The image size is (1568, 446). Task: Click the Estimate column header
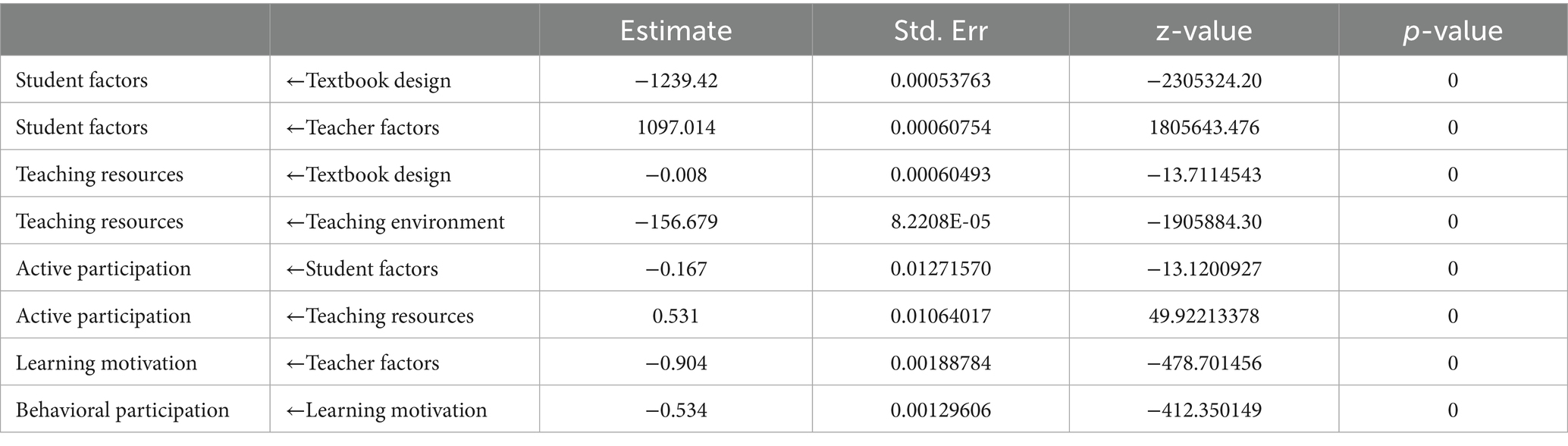(676, 31)
